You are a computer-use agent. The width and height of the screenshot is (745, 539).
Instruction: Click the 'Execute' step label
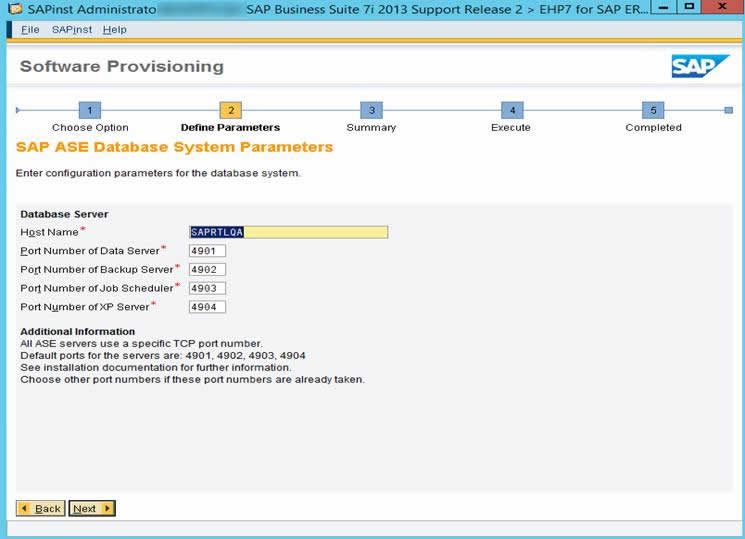(x=511, y=127)
